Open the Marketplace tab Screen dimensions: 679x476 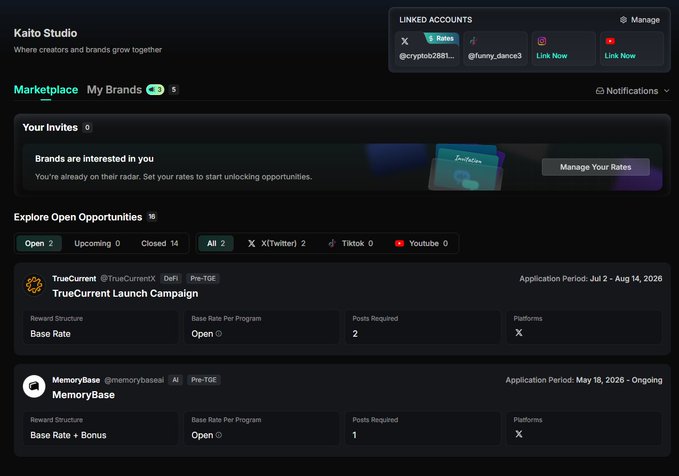click(46, 90)
